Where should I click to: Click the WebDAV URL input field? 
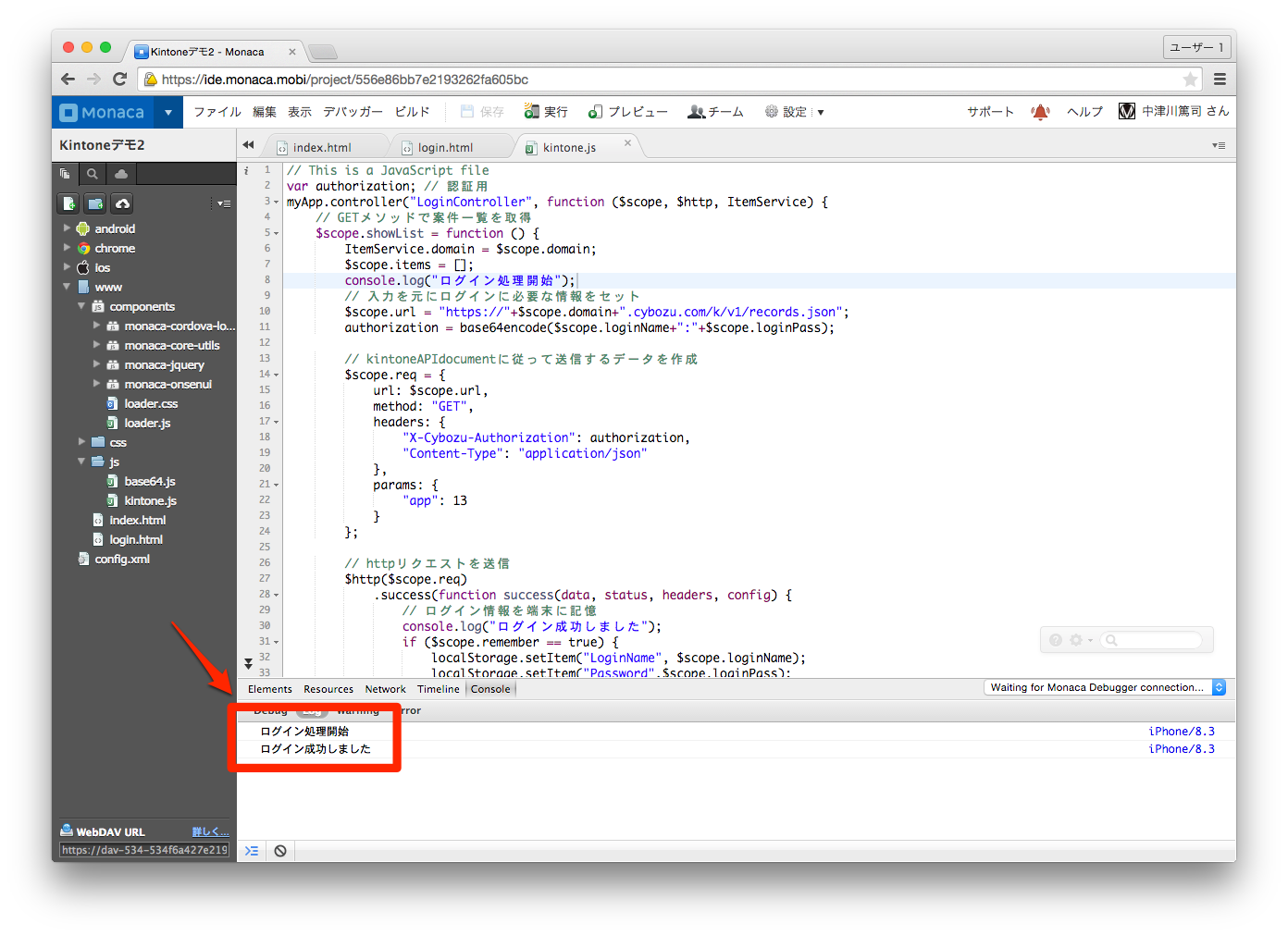[144, 850]
